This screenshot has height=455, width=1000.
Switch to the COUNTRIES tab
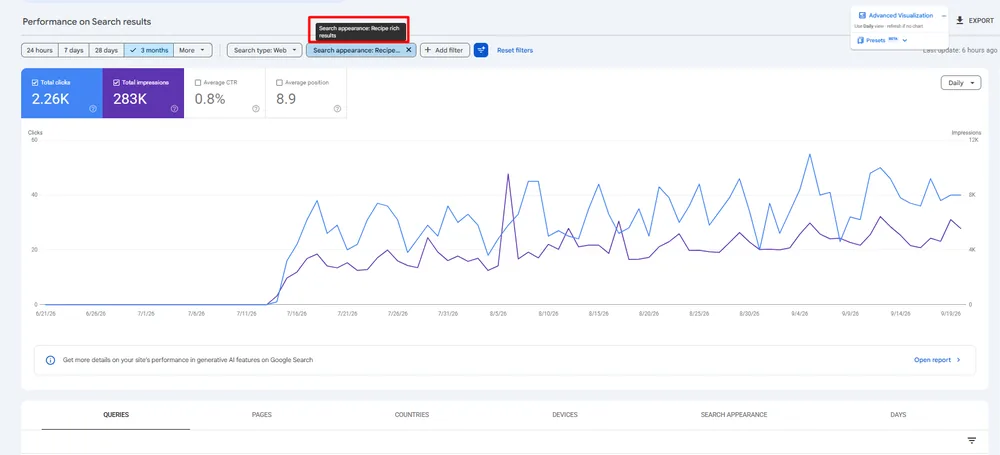point(412,415)
